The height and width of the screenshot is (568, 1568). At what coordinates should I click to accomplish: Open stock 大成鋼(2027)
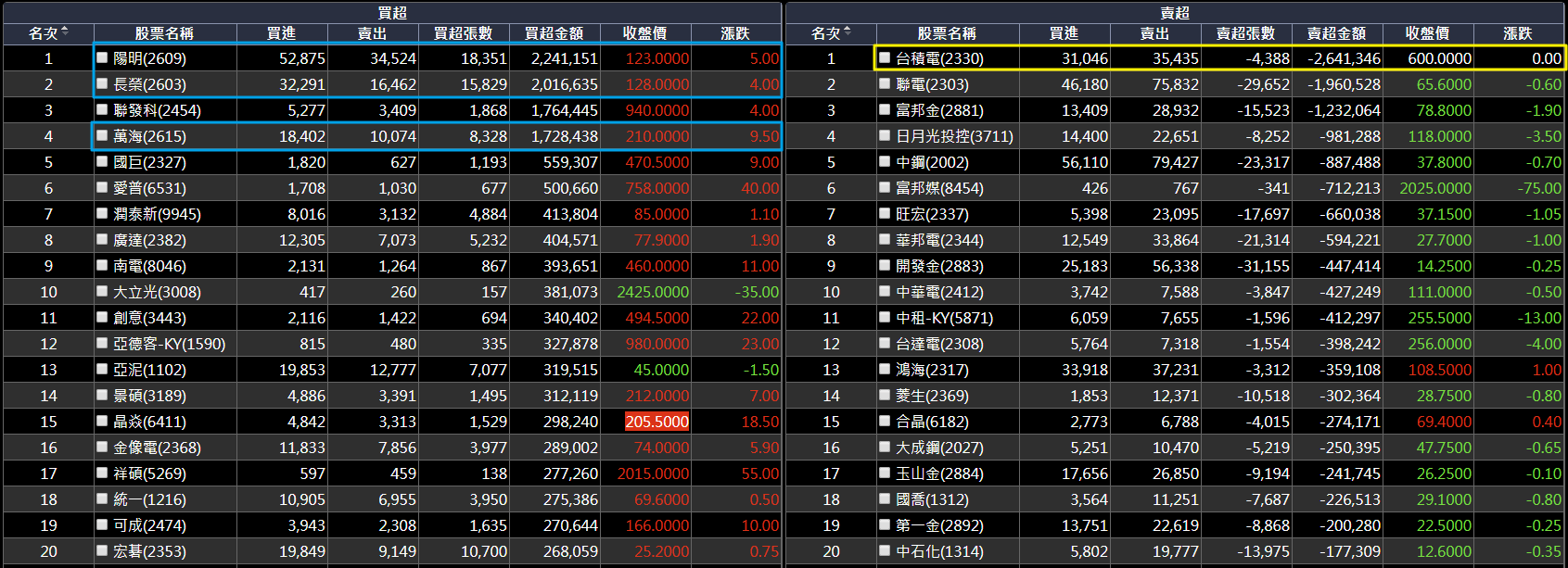[x=939, y=448]
